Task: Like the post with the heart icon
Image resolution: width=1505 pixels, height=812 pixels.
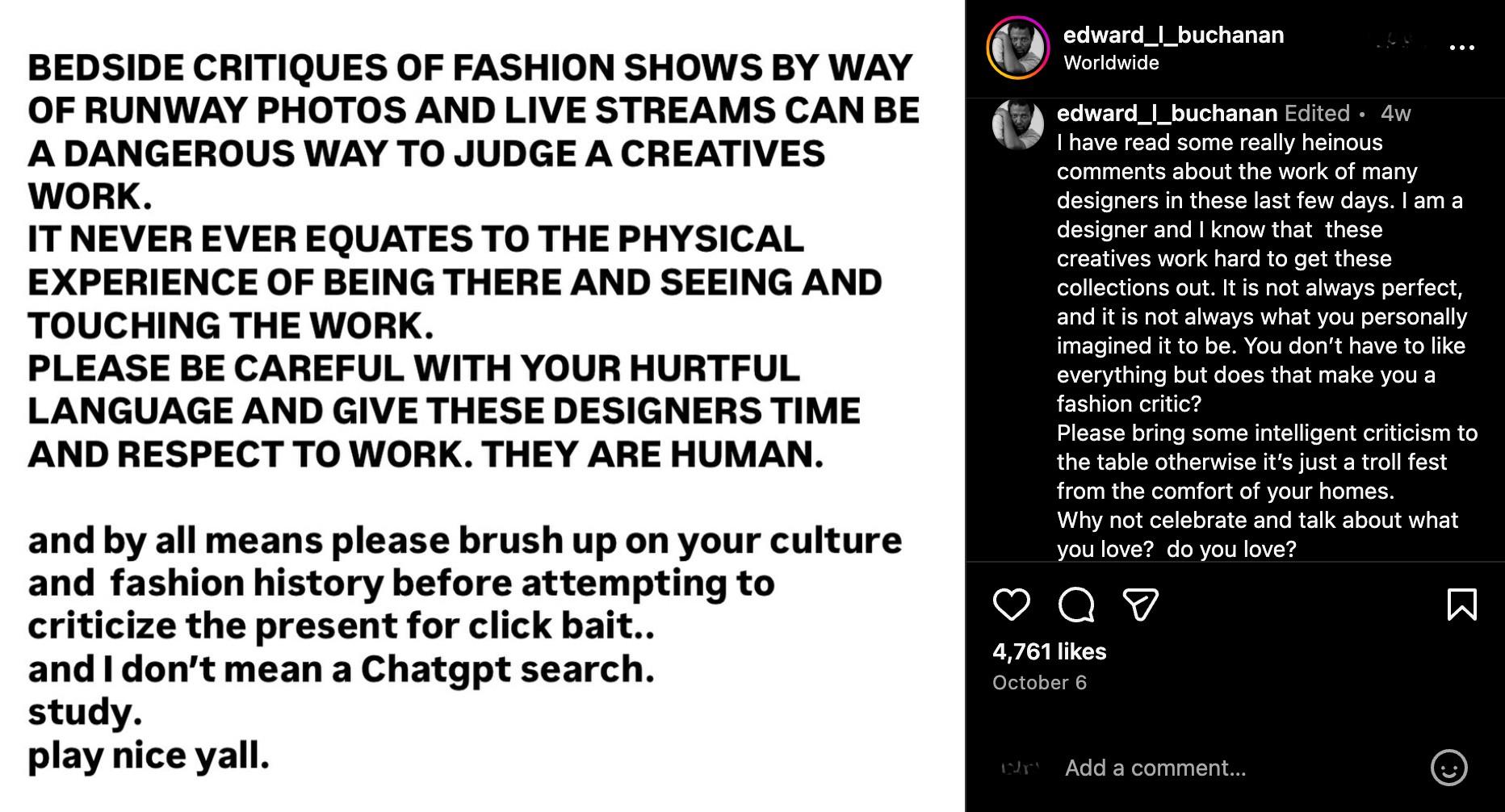Action: tap(1011, 605)
